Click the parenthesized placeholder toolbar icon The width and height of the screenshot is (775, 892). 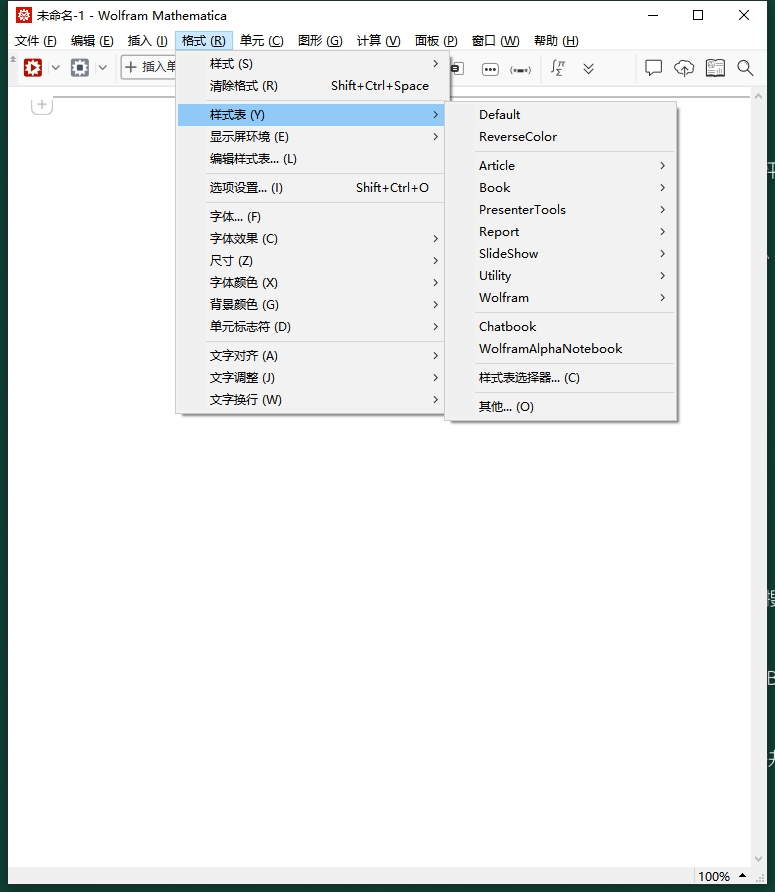[x=520, y=70]
